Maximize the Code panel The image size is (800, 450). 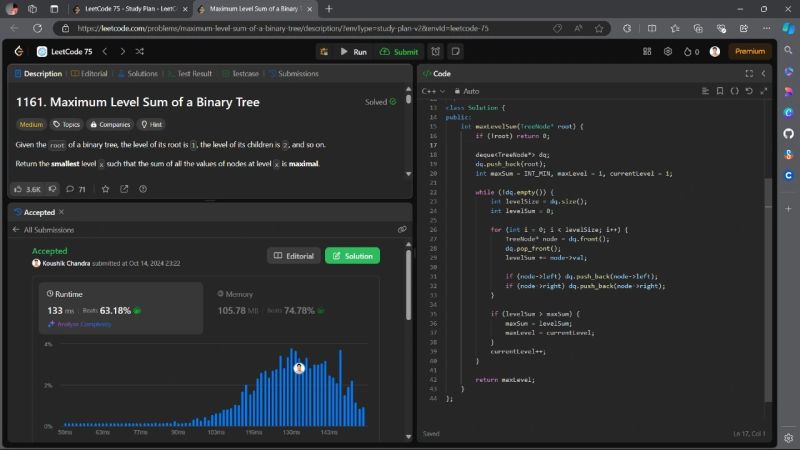click(x=749, y=73)
